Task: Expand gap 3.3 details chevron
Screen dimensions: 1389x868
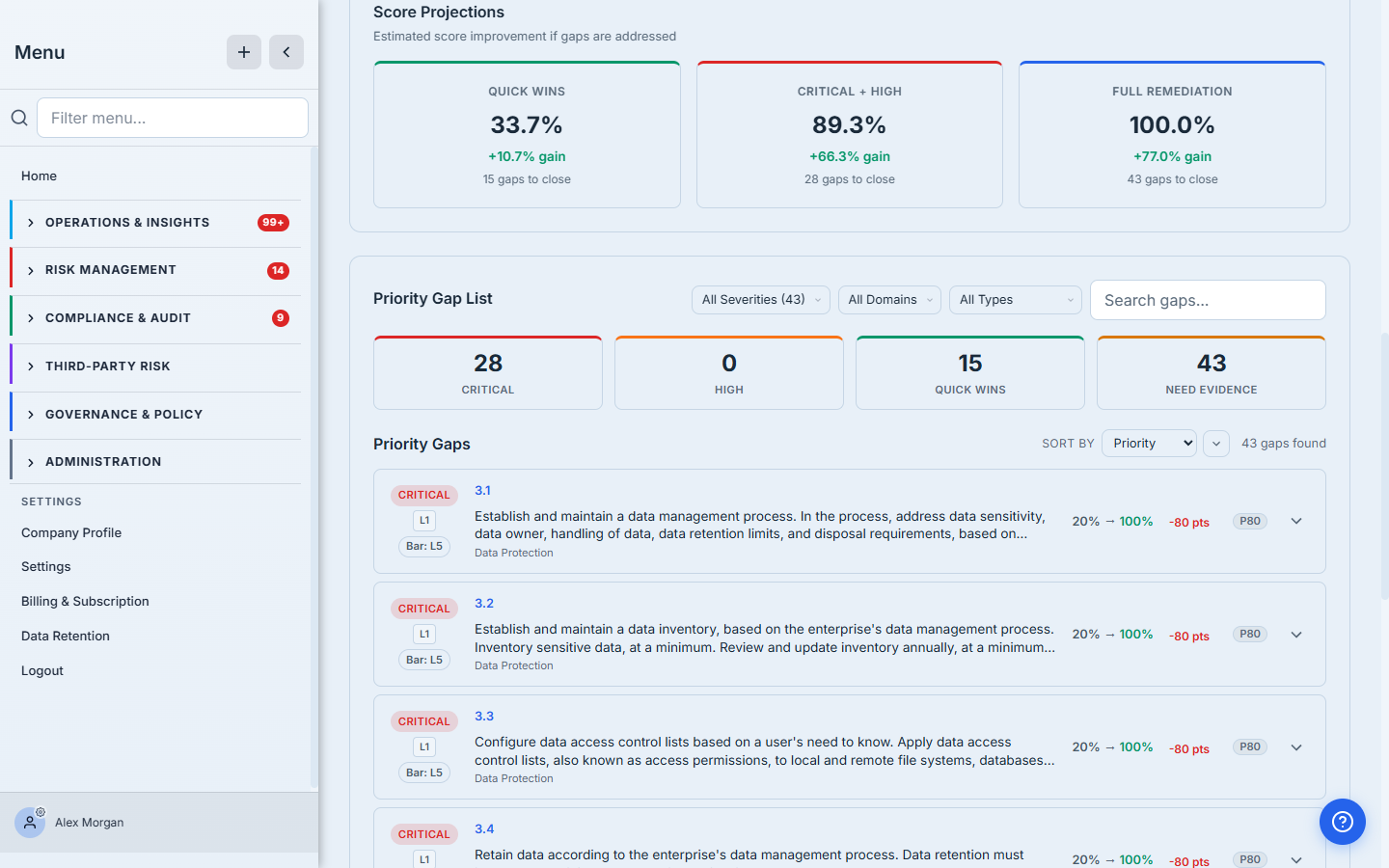Action: click(x=1296, y=747)
